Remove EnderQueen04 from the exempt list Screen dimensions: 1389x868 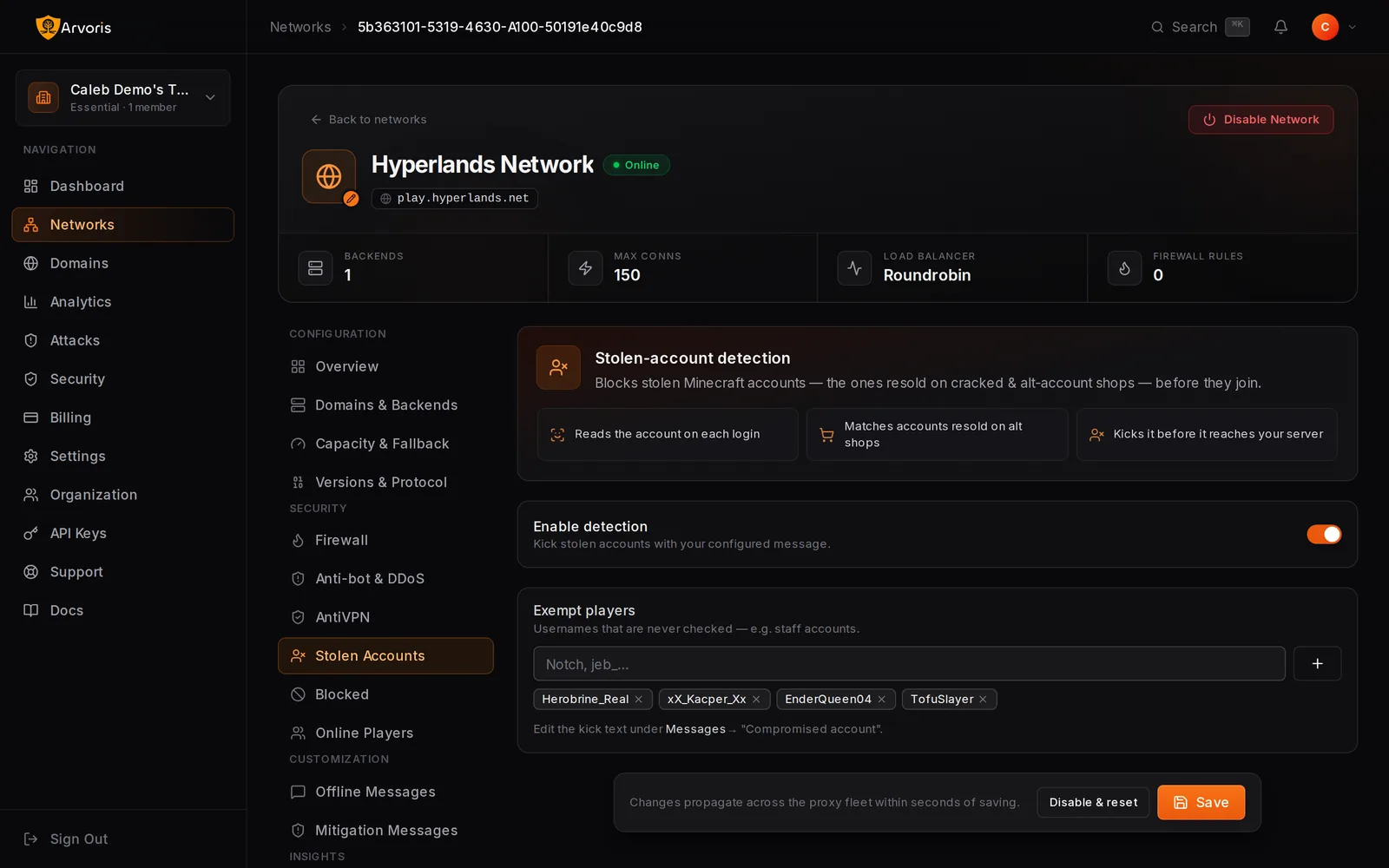coord(881,700)
